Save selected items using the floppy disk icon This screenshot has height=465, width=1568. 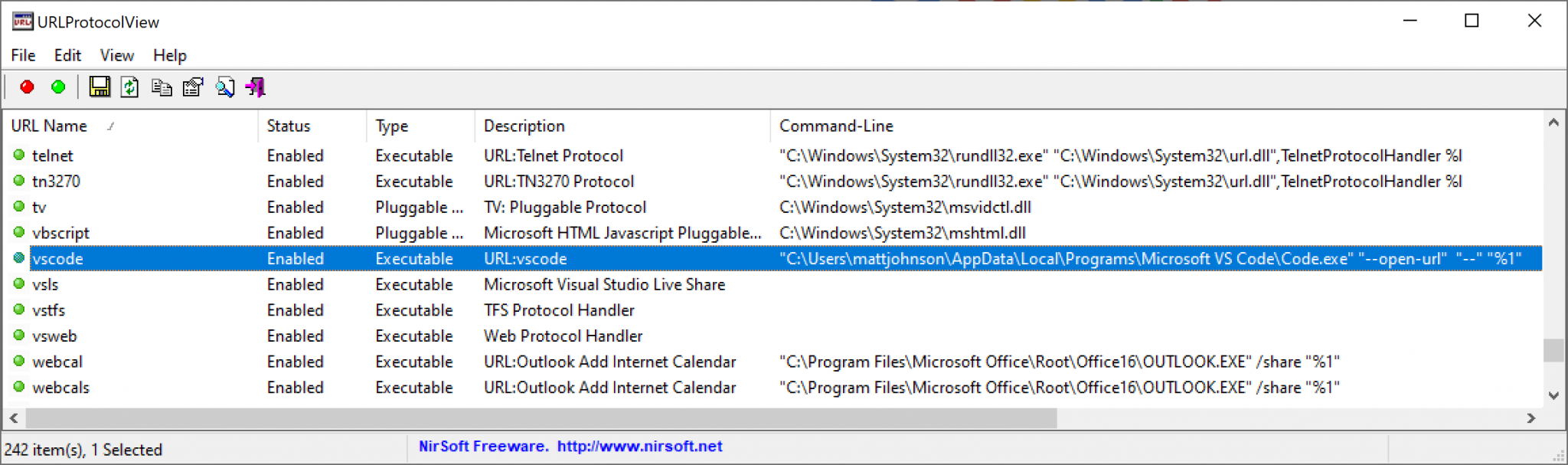100,87
